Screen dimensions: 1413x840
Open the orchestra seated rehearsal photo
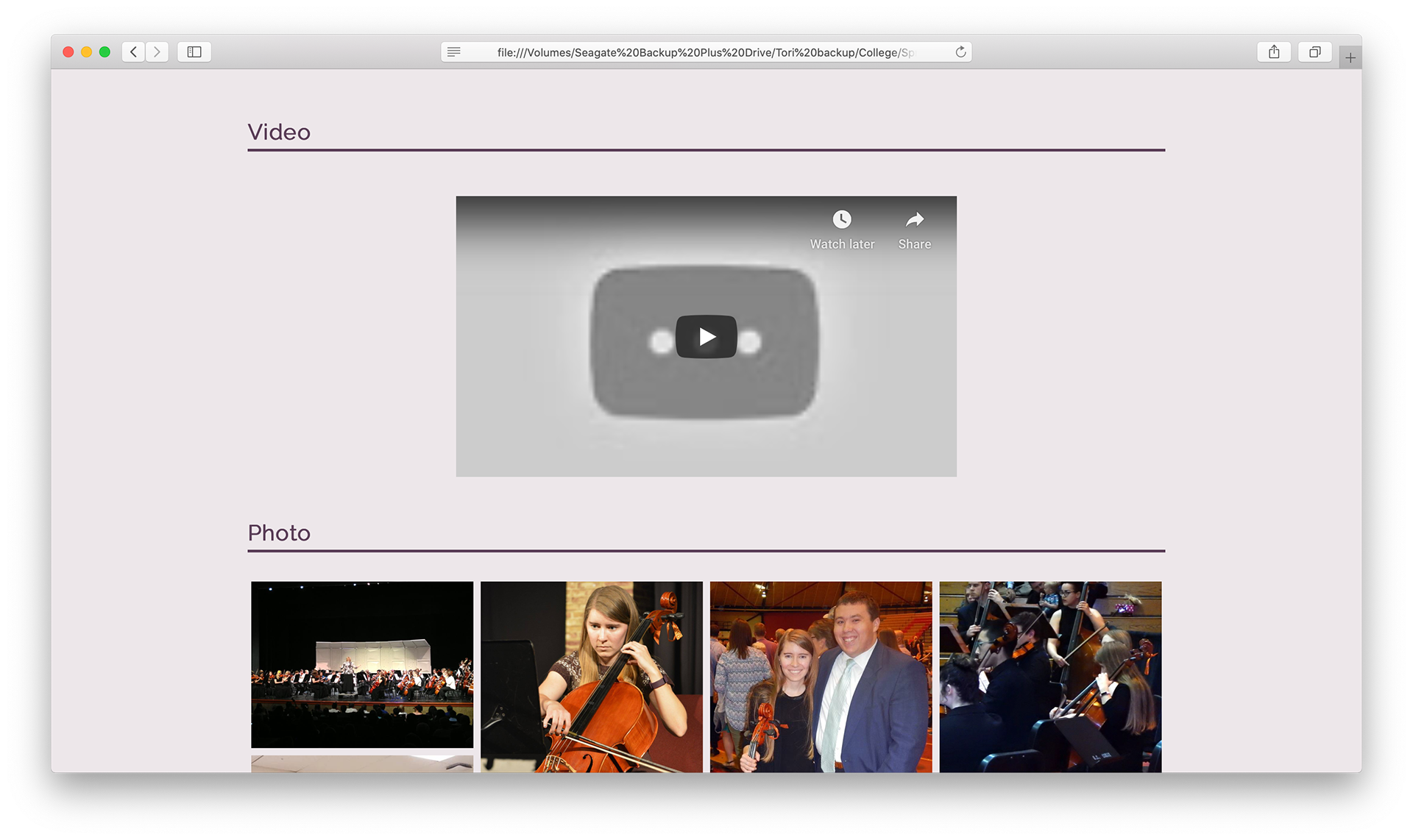tap(1050, 677)
